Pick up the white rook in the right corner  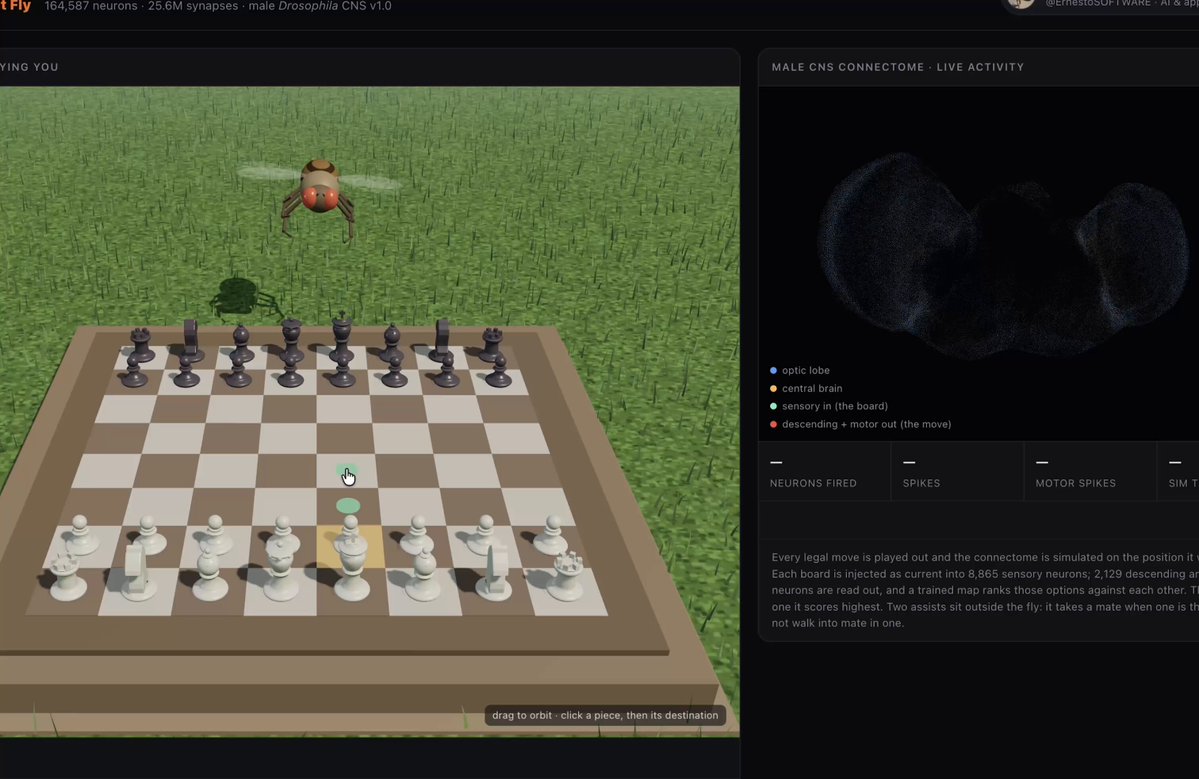click(x=567, y=576)
